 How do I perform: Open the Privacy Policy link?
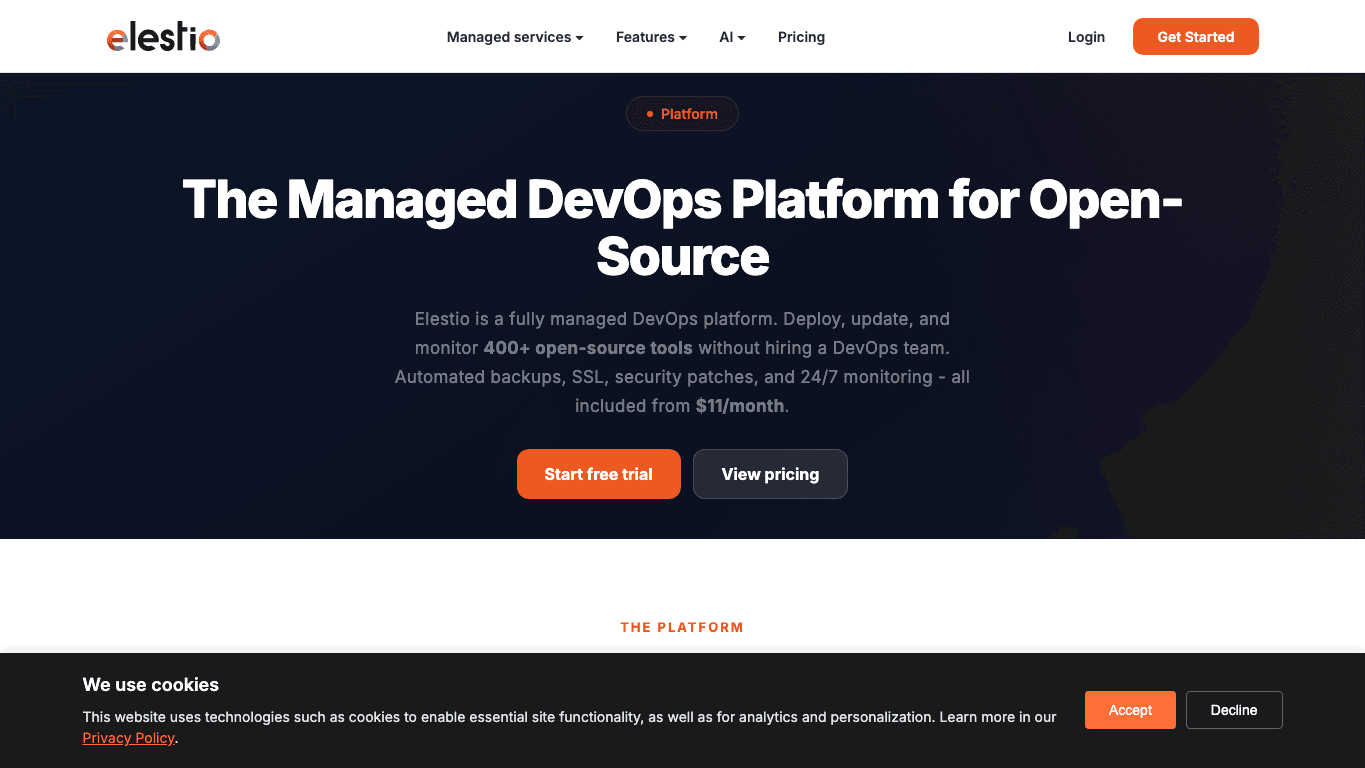click(128, 738)
